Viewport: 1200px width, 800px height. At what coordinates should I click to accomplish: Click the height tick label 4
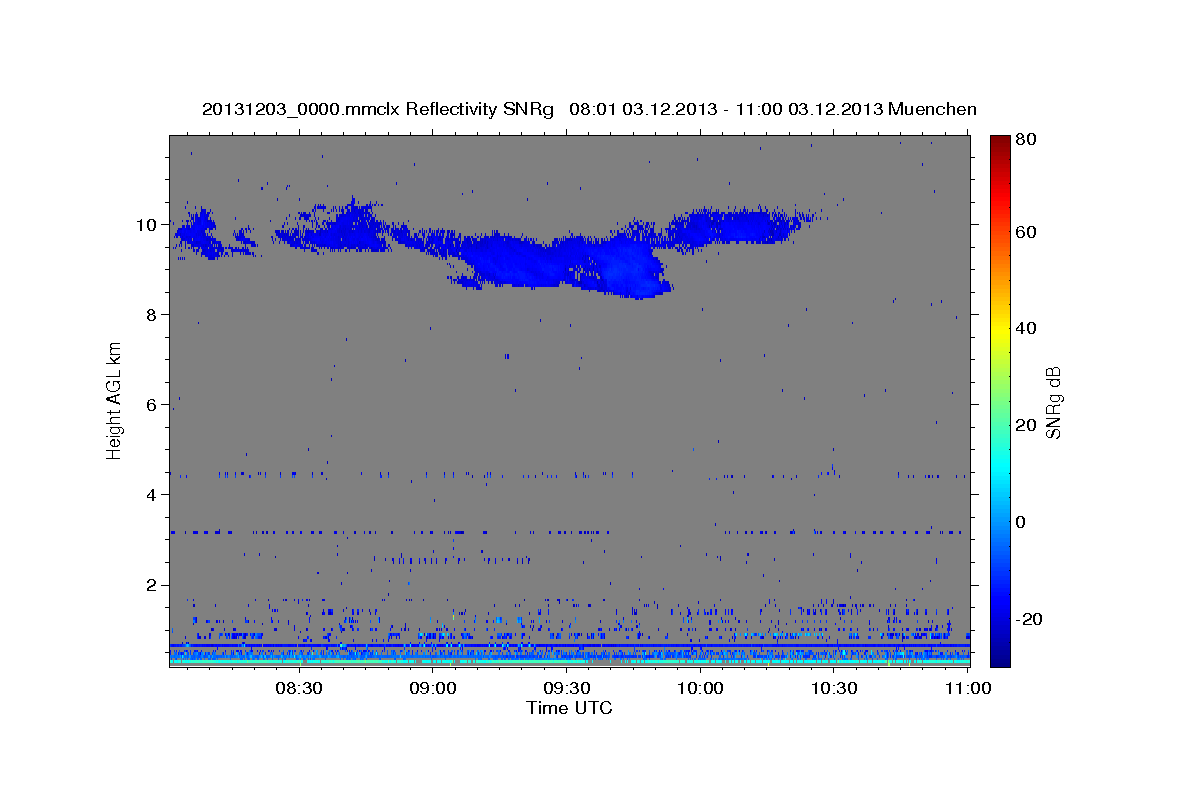153,495
